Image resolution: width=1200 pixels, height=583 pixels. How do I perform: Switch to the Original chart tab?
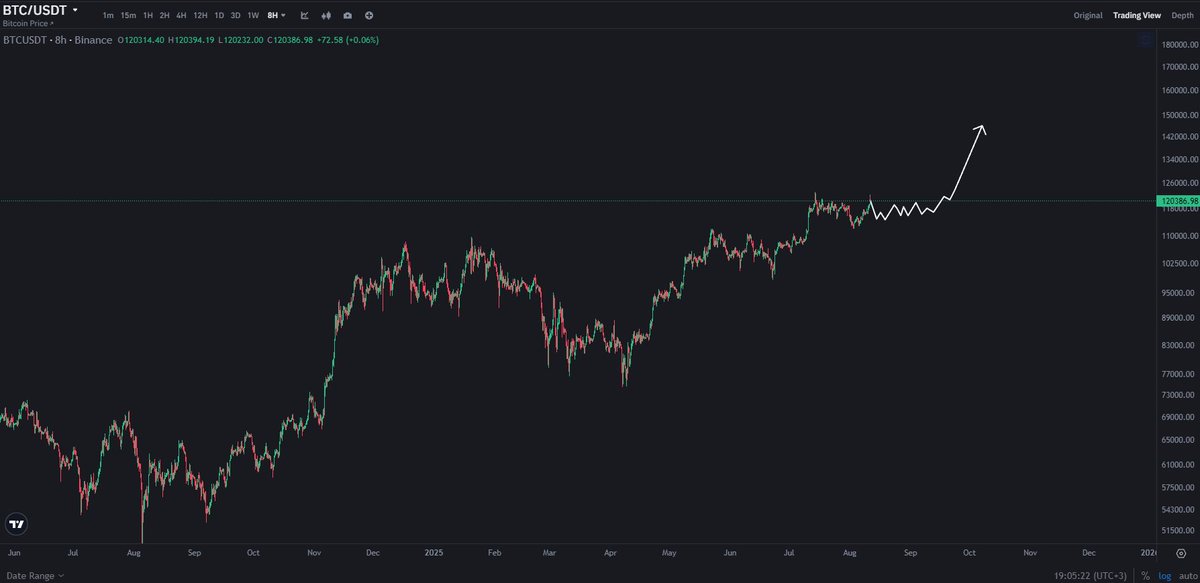(1088, 15)
